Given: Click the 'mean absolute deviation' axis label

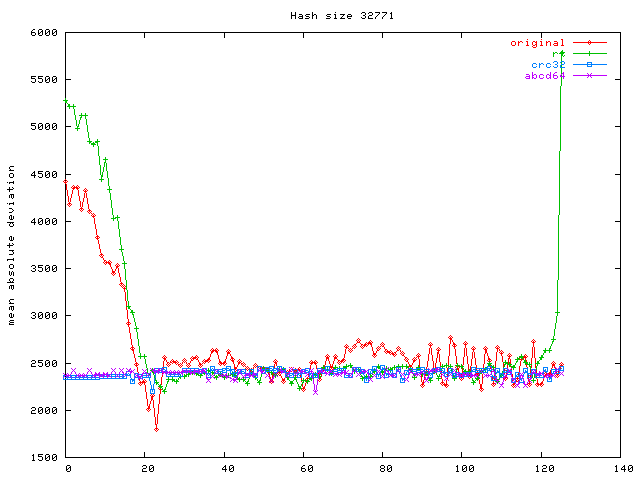Looking at the screenshot, I should [x=13, y=245].
